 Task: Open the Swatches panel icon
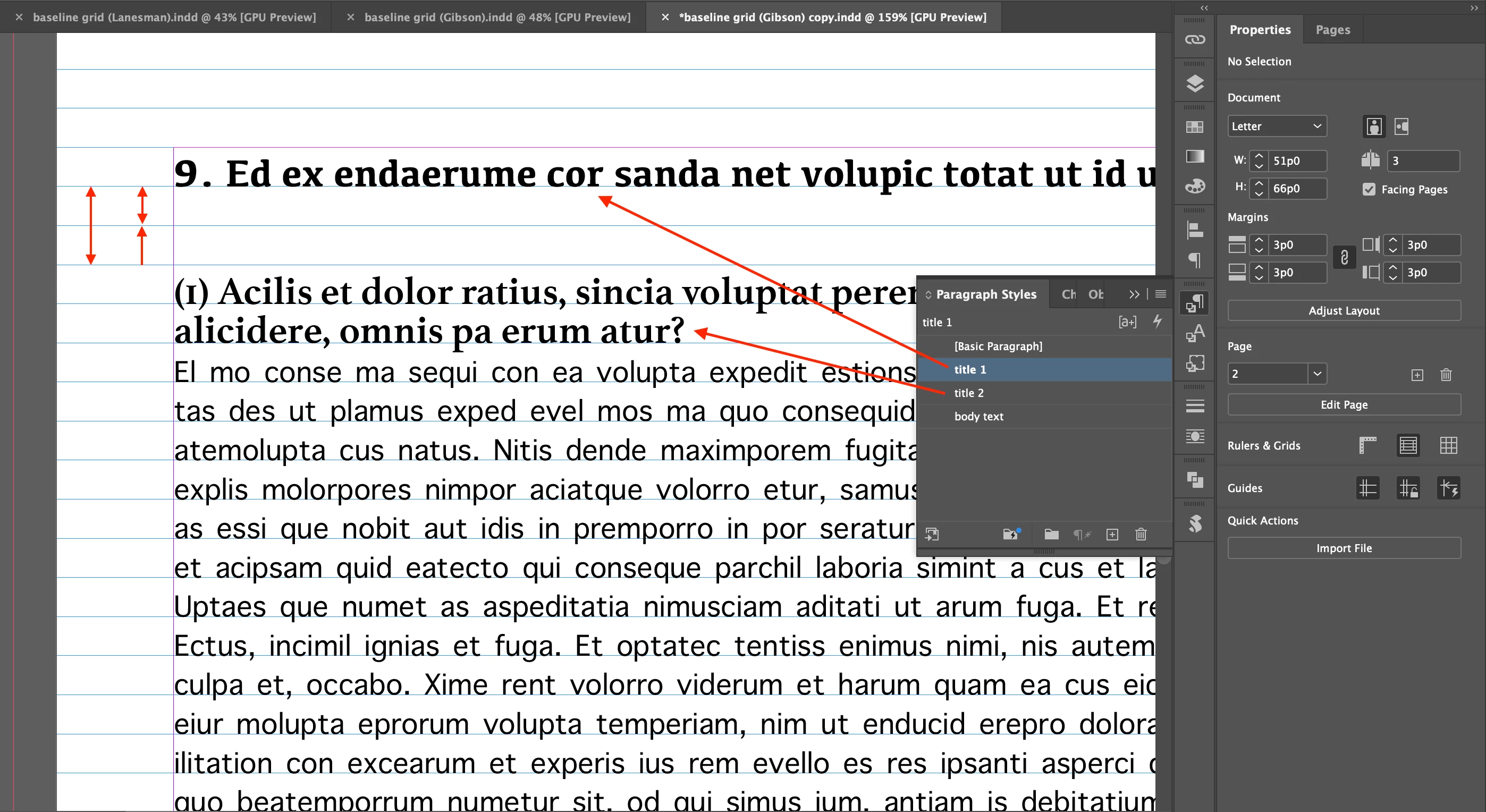1195,127
